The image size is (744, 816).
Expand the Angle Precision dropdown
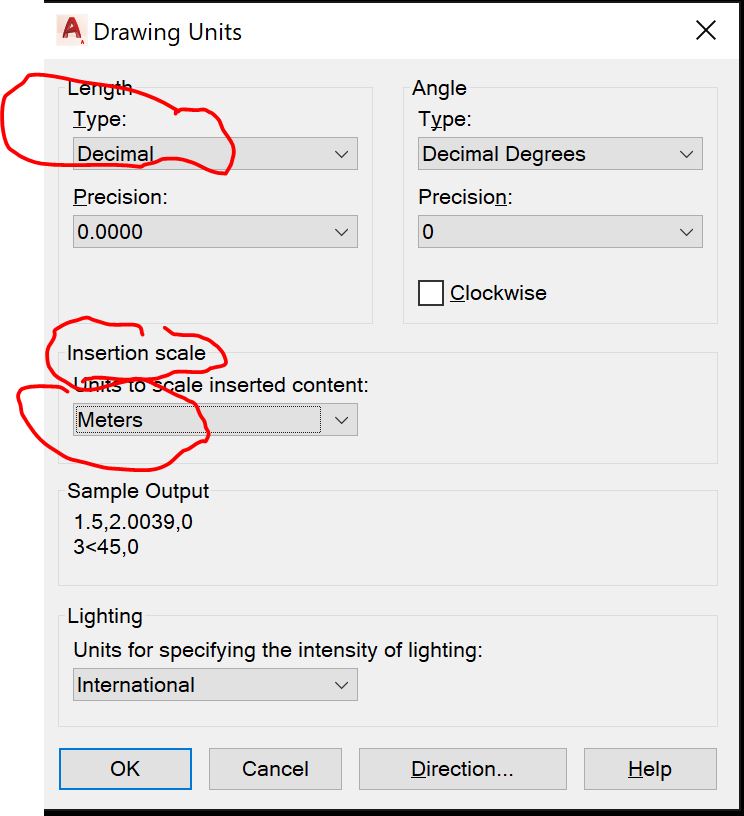point(560,232)
